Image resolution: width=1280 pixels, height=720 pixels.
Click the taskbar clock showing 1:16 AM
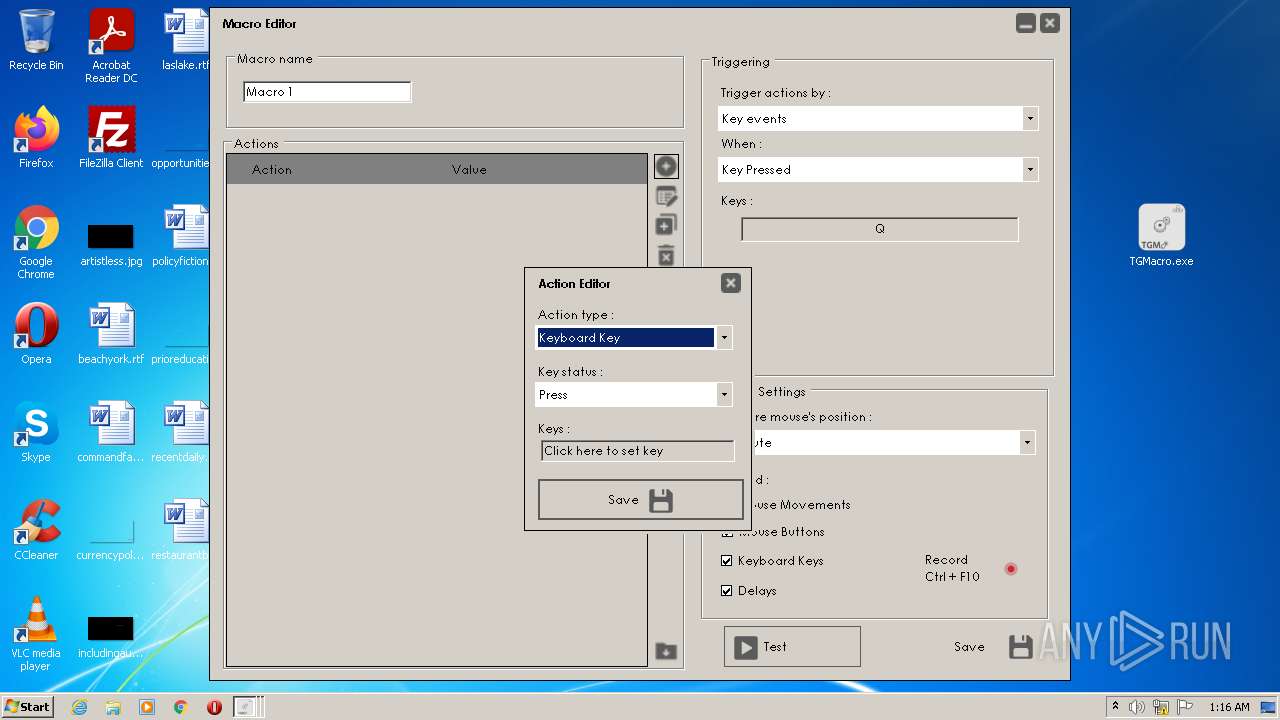pos(1229,707)
